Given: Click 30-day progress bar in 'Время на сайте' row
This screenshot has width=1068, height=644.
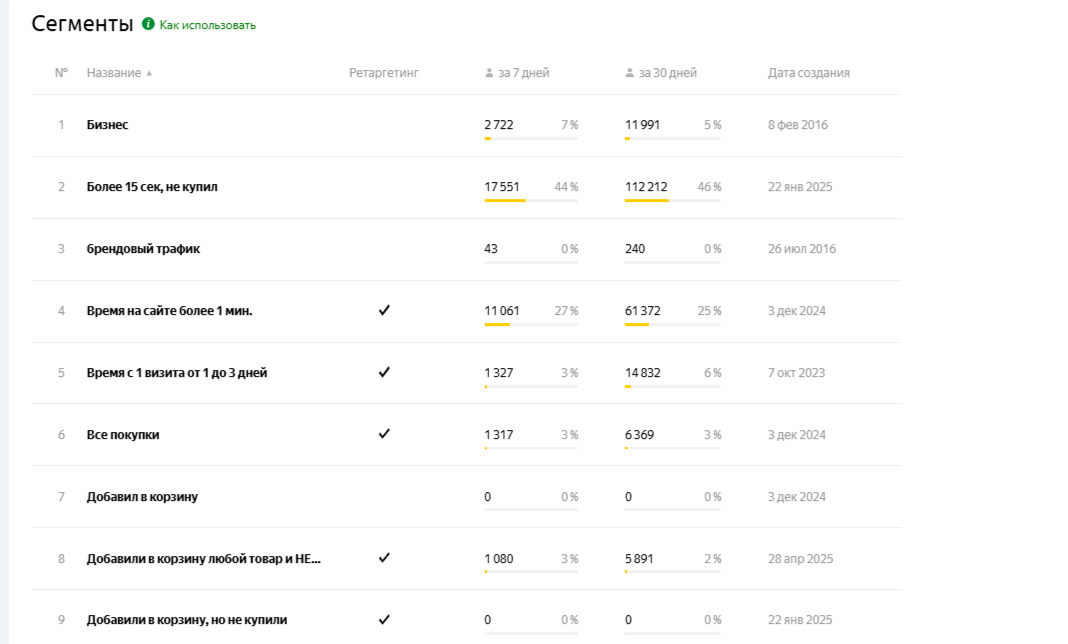Looking at the screenshot, I should coord(672,324).
